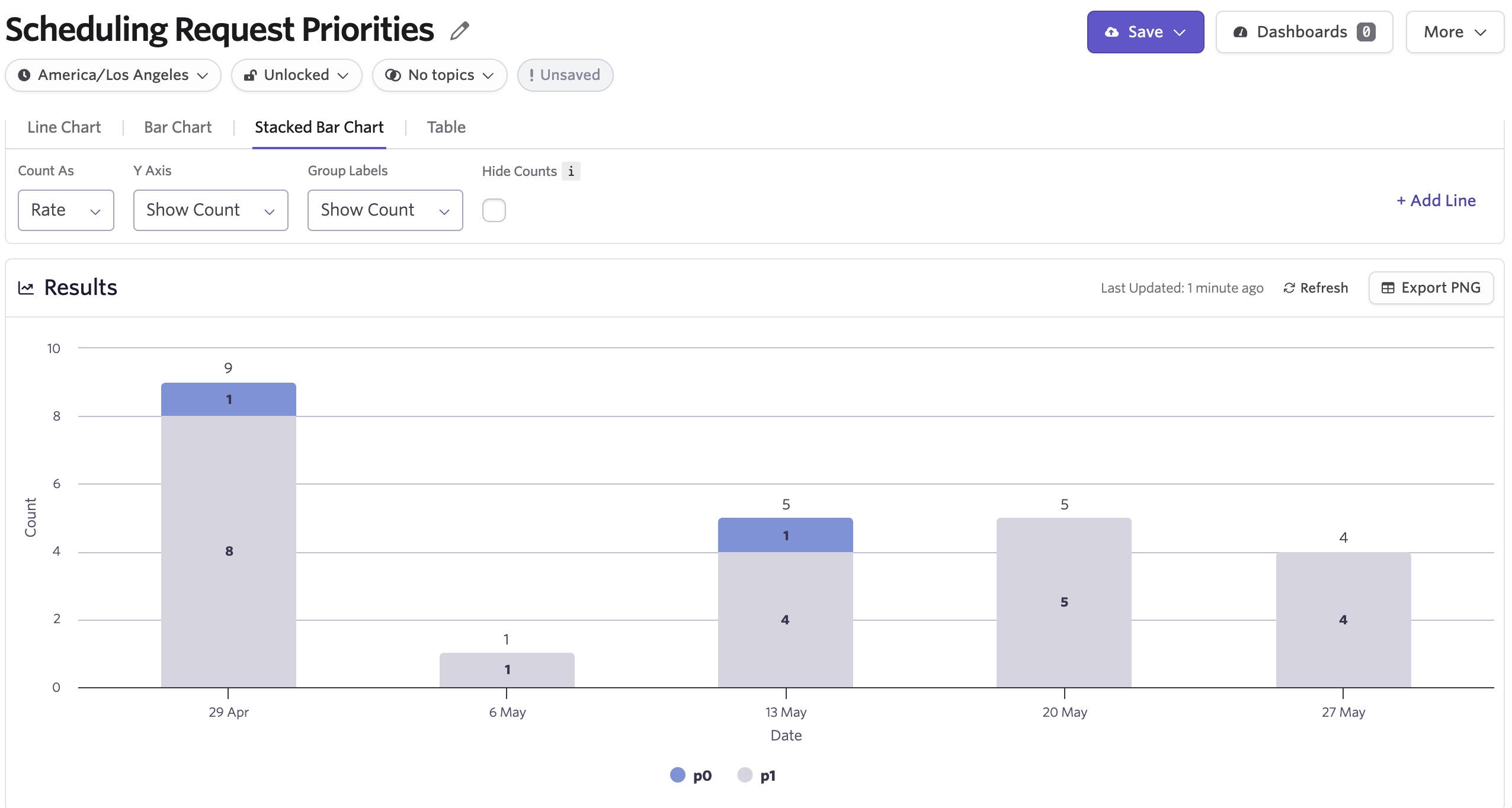Click the Results chart header icon

click(x=25, y=288)
